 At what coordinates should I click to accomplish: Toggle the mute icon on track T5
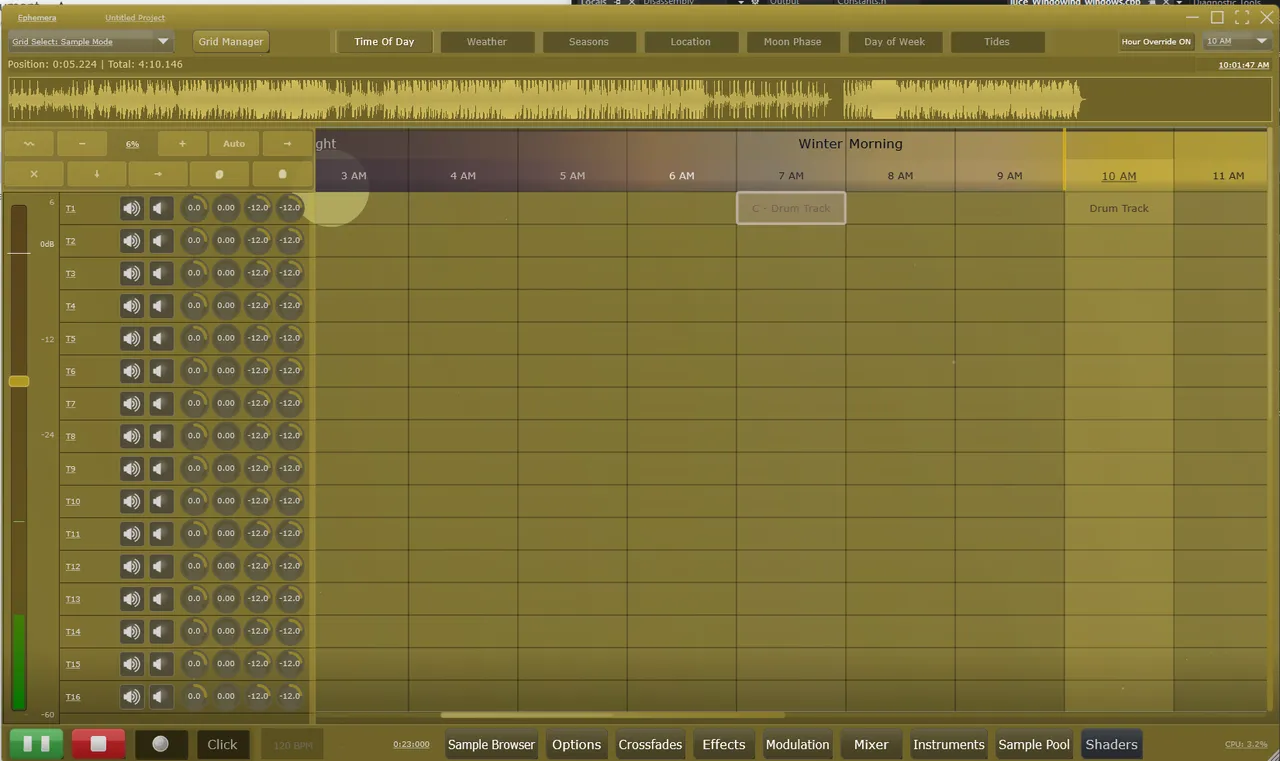pyautogui.click(x=160, y=339)
